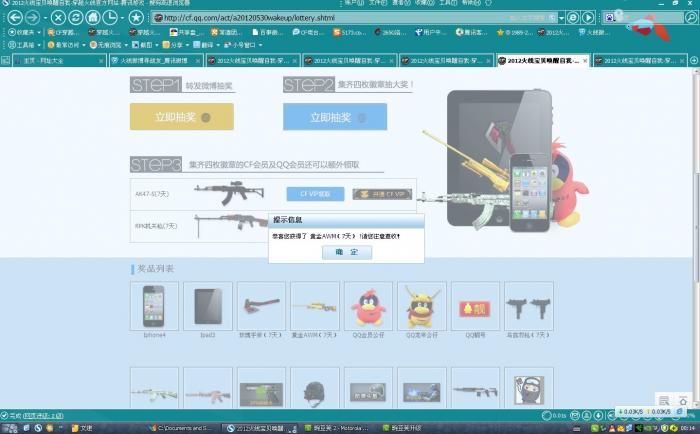Add a new tab with the plus icon

click(694, 60)
